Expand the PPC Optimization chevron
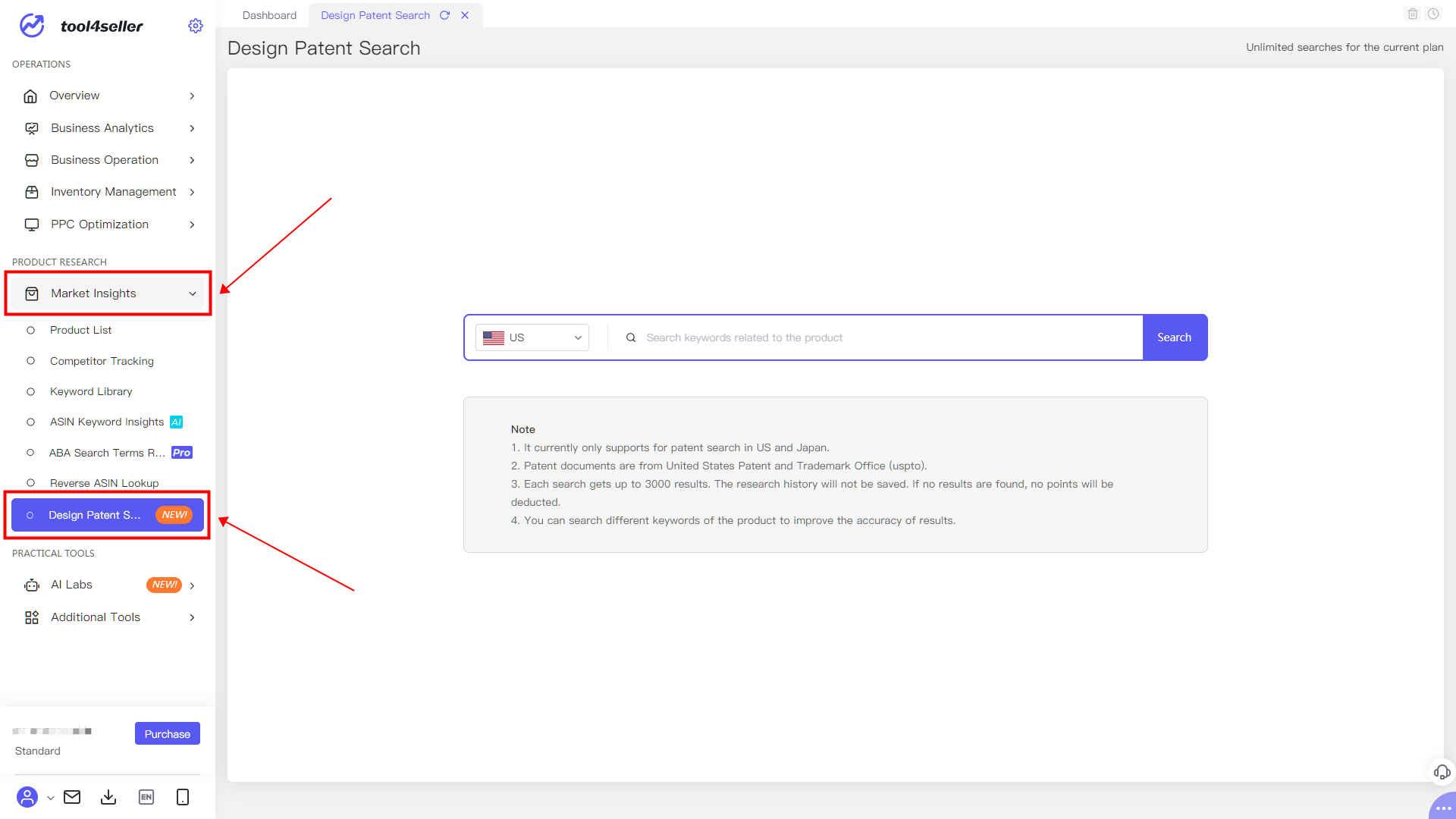This screenshot has height=819, width=1456. point(193,224)
